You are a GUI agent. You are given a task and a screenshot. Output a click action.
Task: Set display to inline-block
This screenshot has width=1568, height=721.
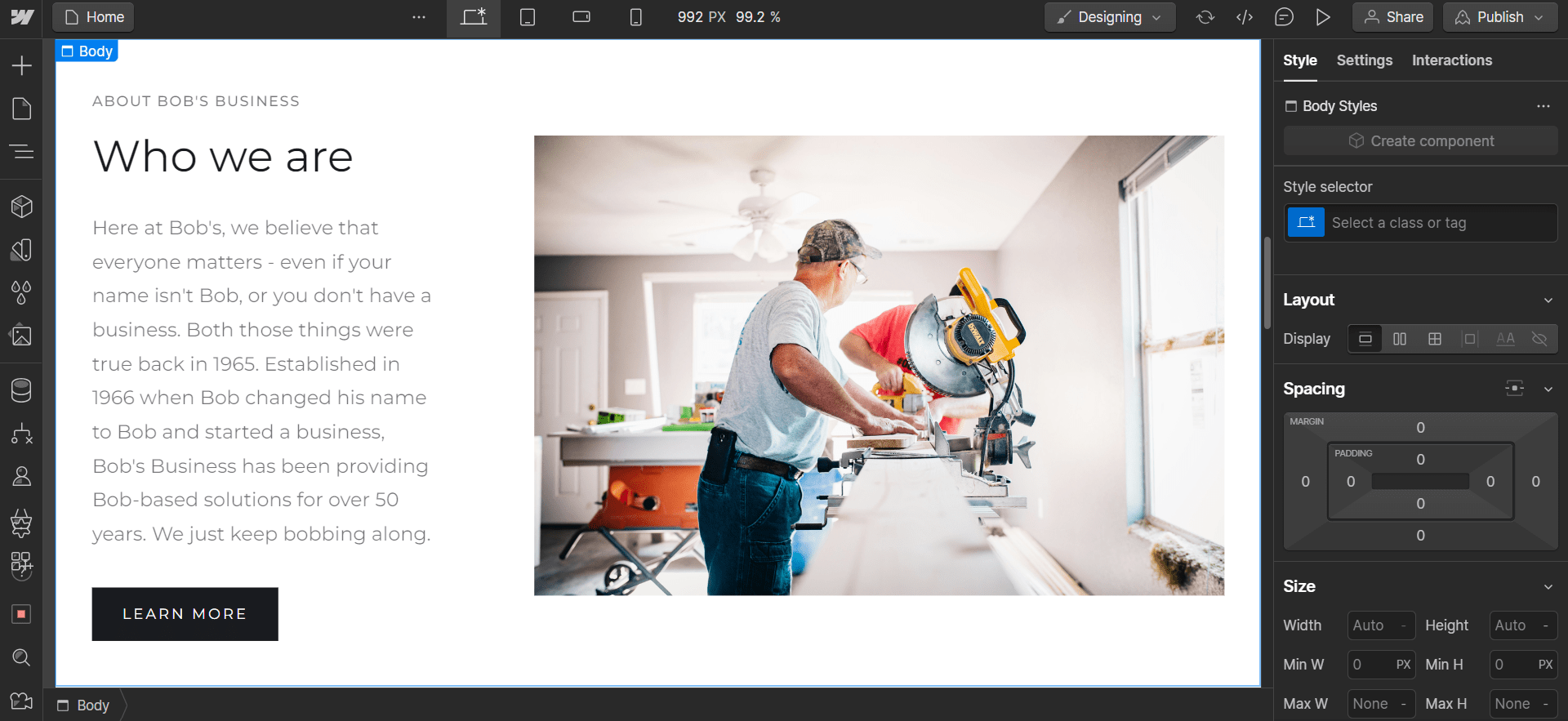tap(1470, 339)
